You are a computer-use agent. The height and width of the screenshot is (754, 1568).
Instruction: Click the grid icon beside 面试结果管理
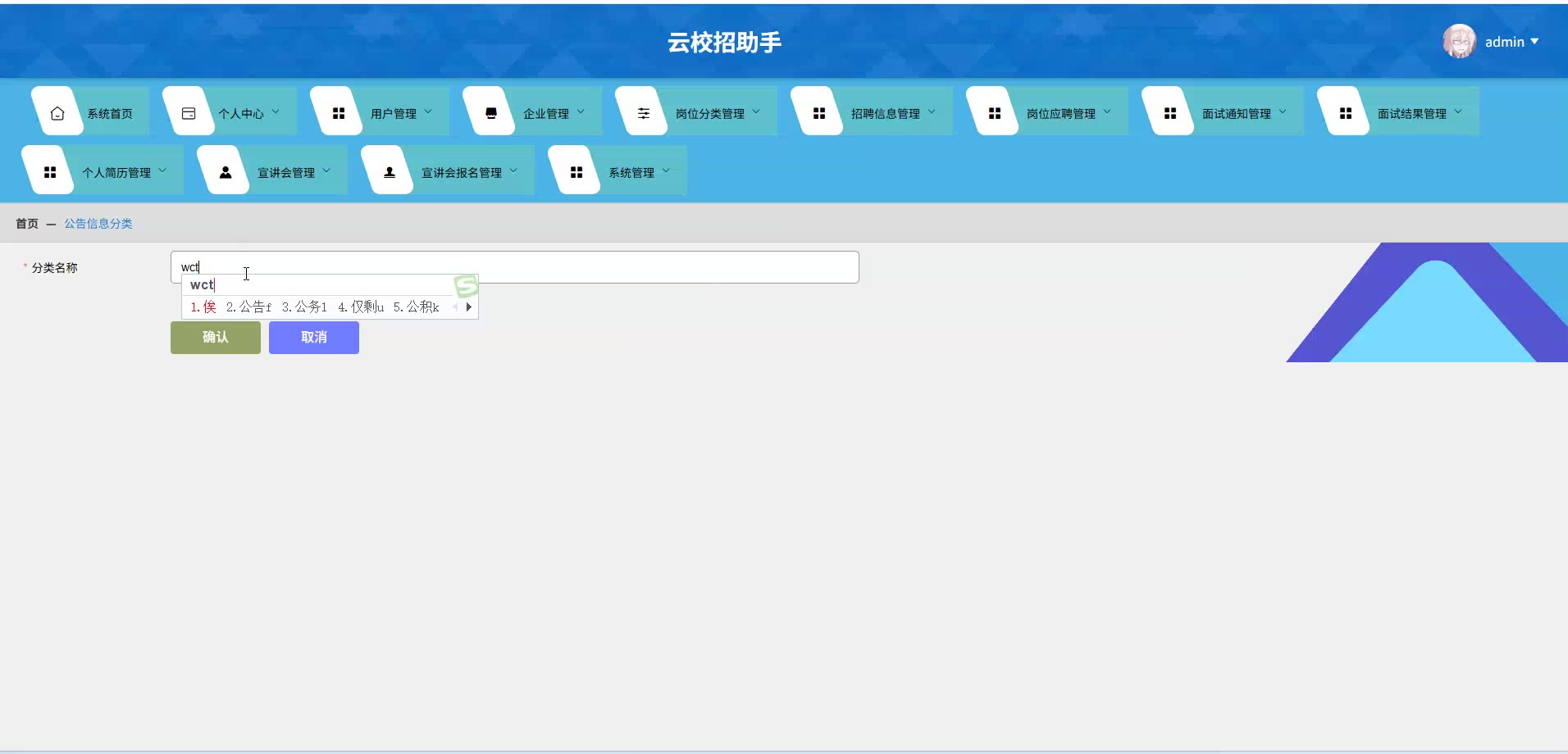click(1346, 113)
